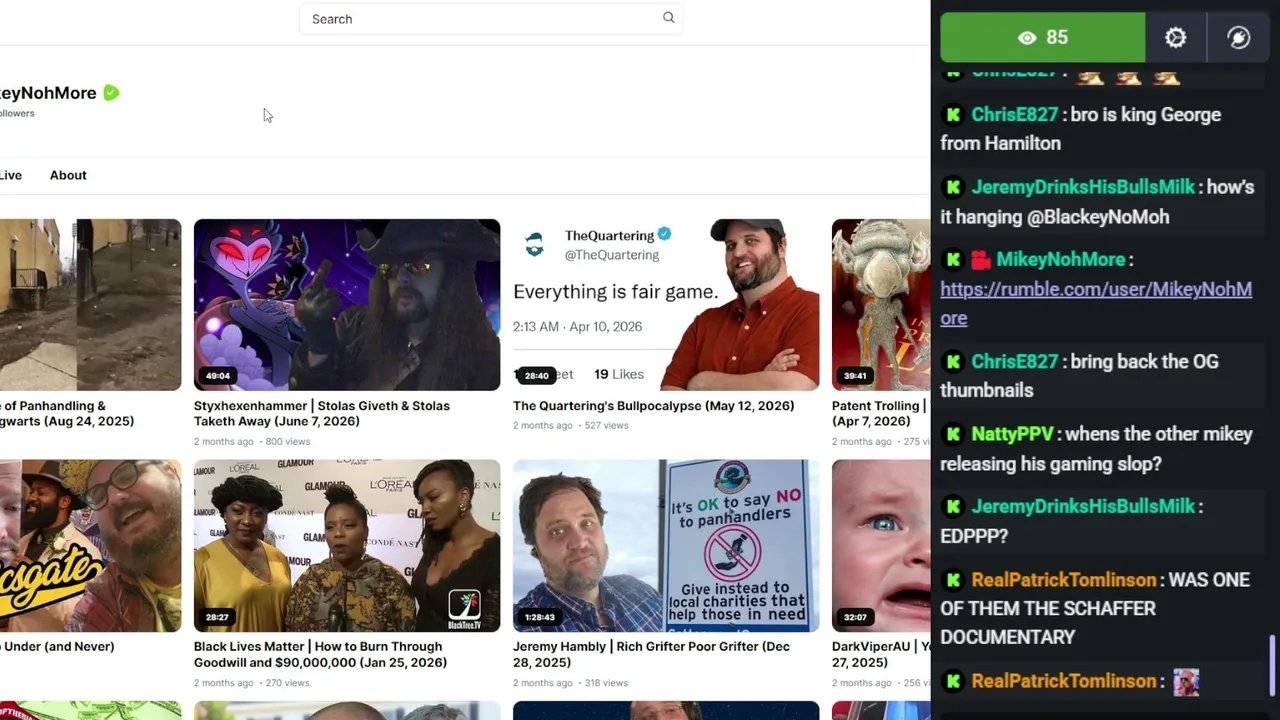Click the "bring back the OG thumbnails" message text
This screenshot has height=720, width=1280.
pyautogui.click(x=1080, y=376)
